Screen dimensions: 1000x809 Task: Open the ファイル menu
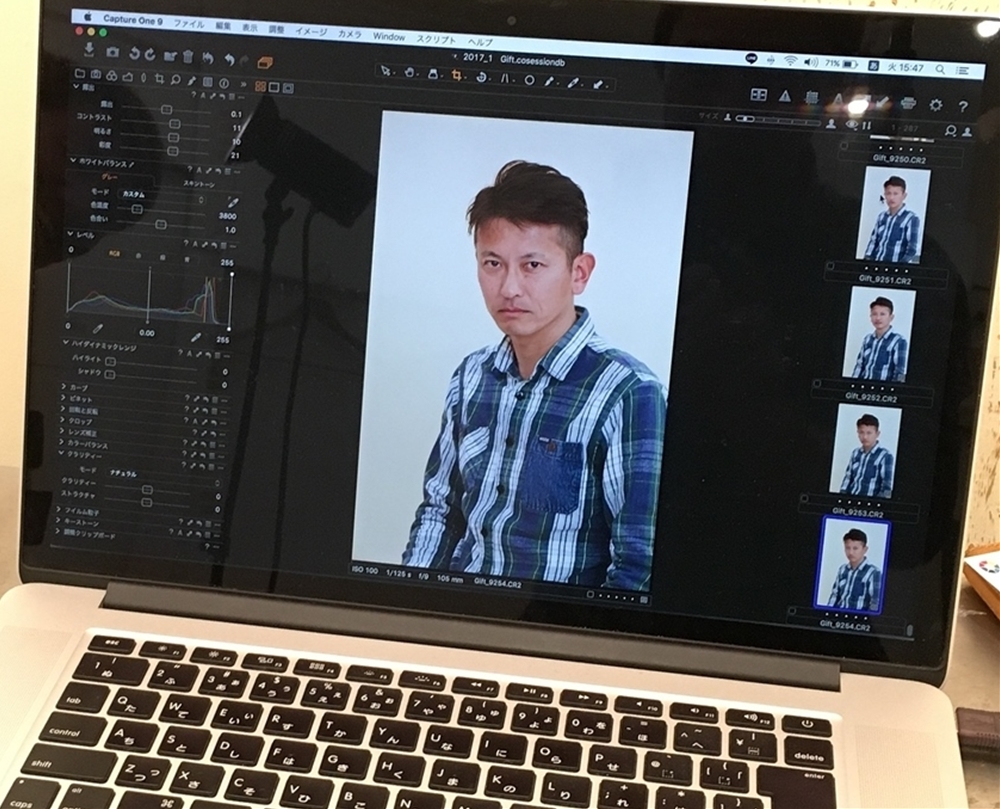click(189, 25)
